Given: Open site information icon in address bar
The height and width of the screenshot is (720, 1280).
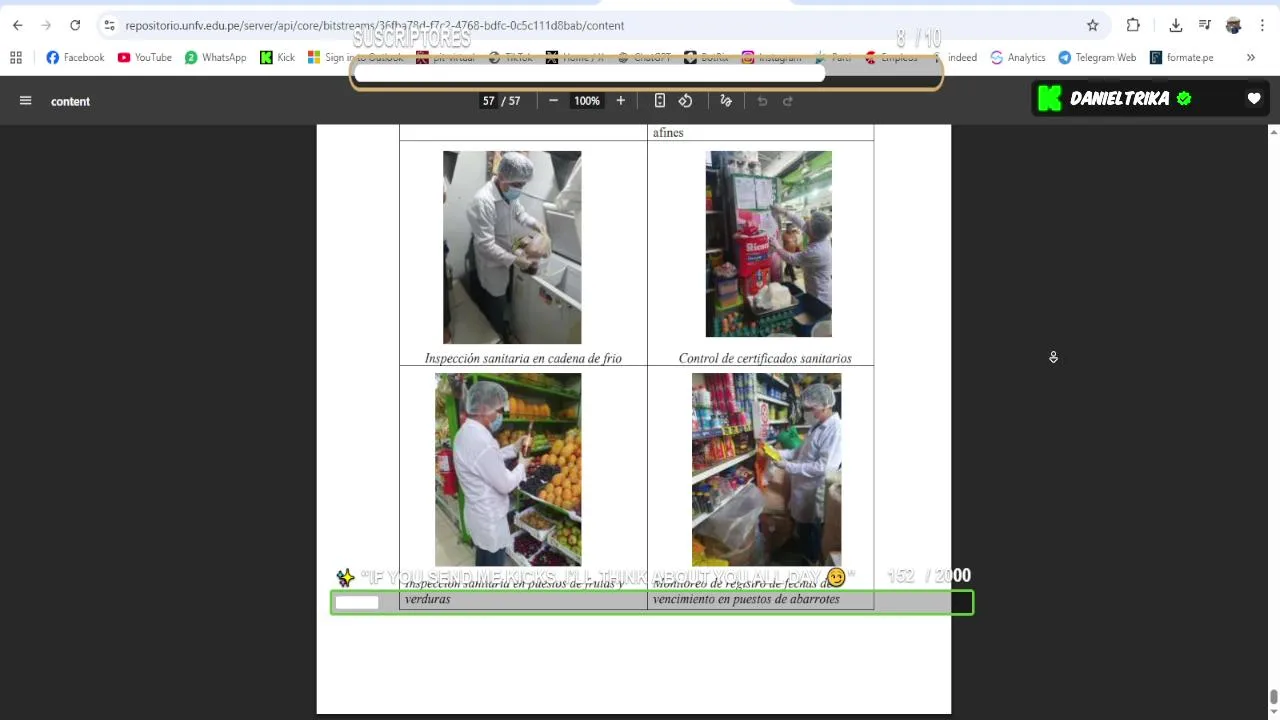Looking at the screenshot, I should (x=109, y=25).
